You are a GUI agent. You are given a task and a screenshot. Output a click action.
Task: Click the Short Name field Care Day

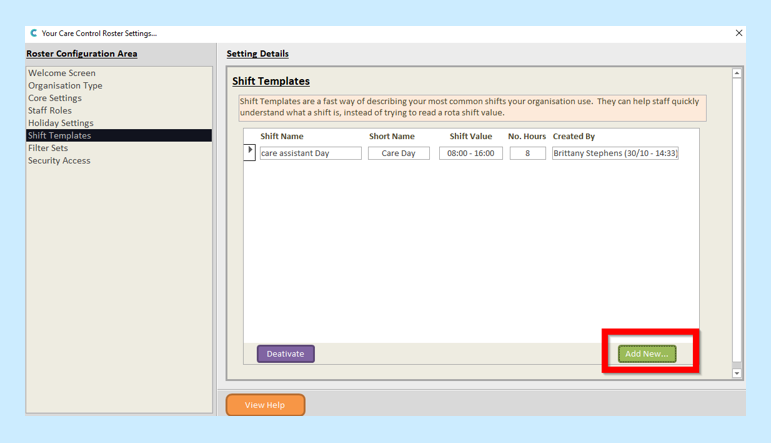[399, 153]
